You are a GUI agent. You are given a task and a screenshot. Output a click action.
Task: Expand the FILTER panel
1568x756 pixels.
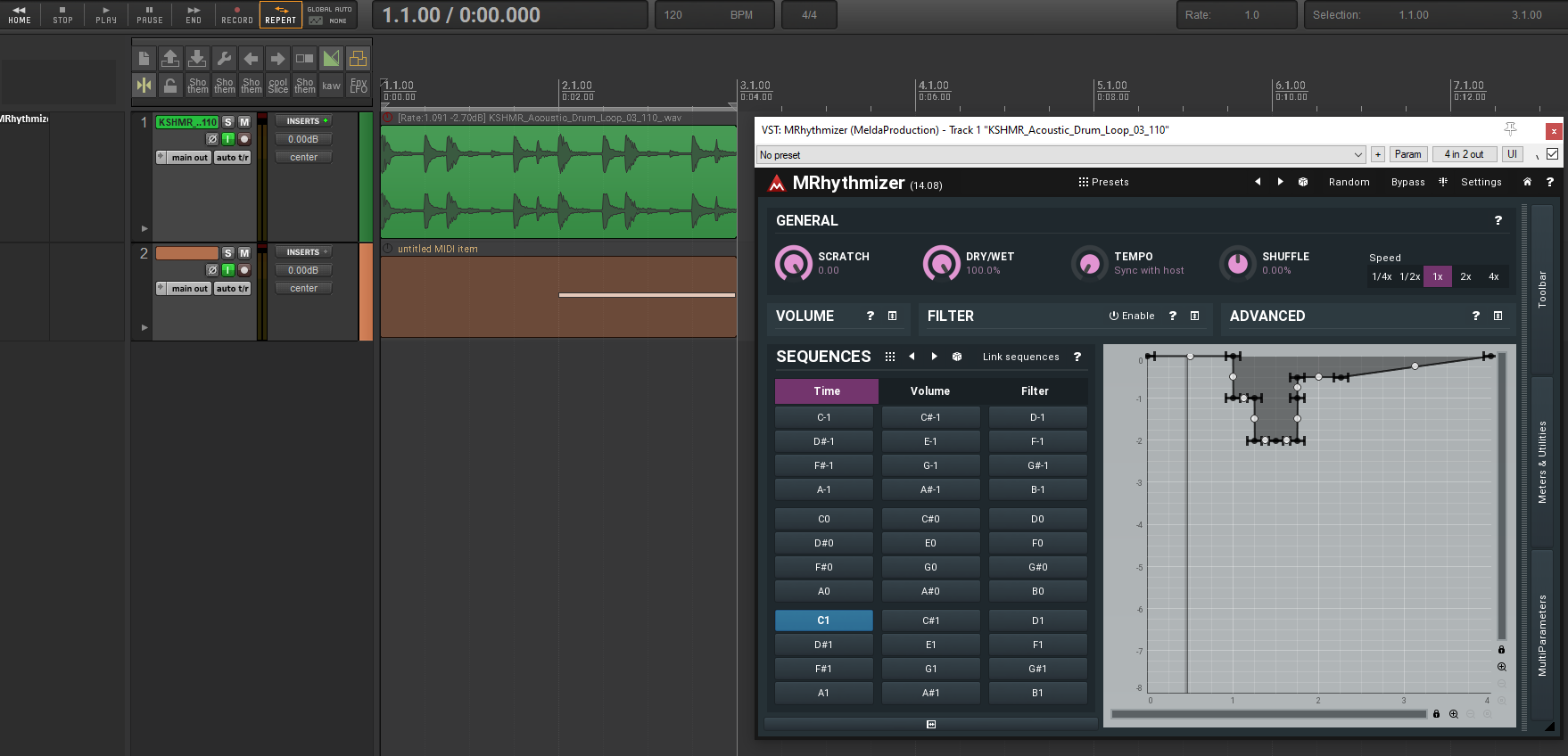pyautogui.click(x=1194, y=316)
